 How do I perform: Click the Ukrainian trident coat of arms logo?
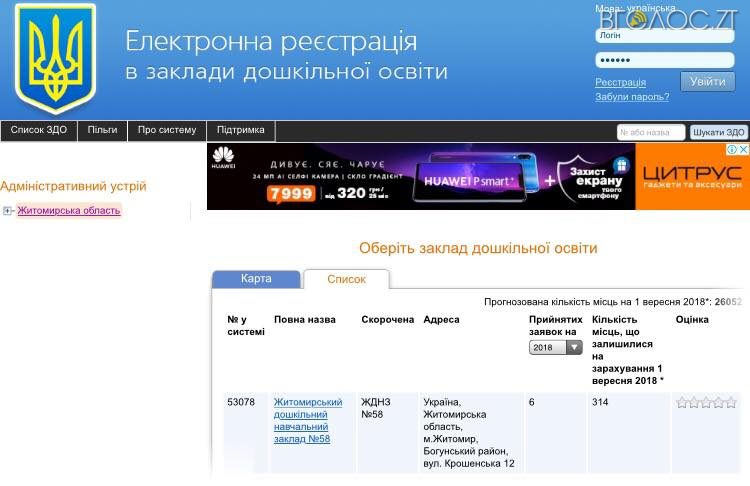pos(55,60)
